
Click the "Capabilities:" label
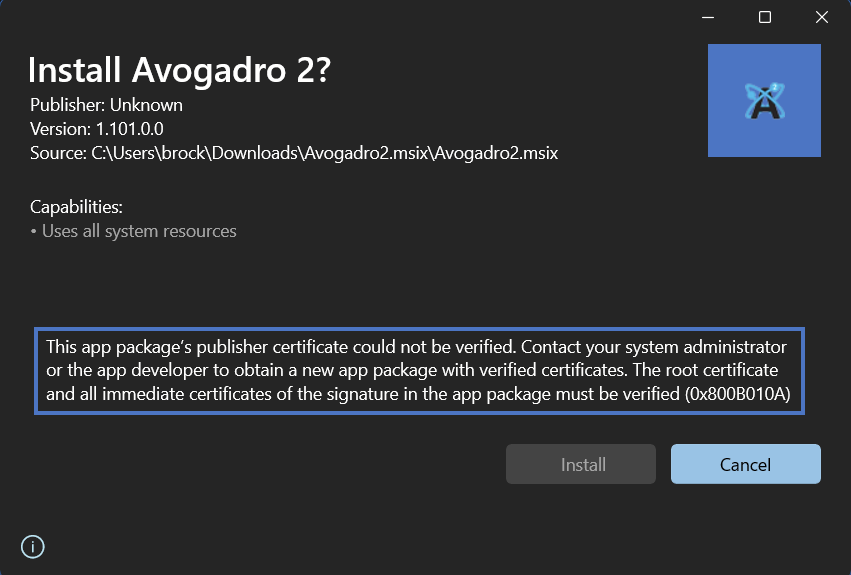[x=76, y=207]
